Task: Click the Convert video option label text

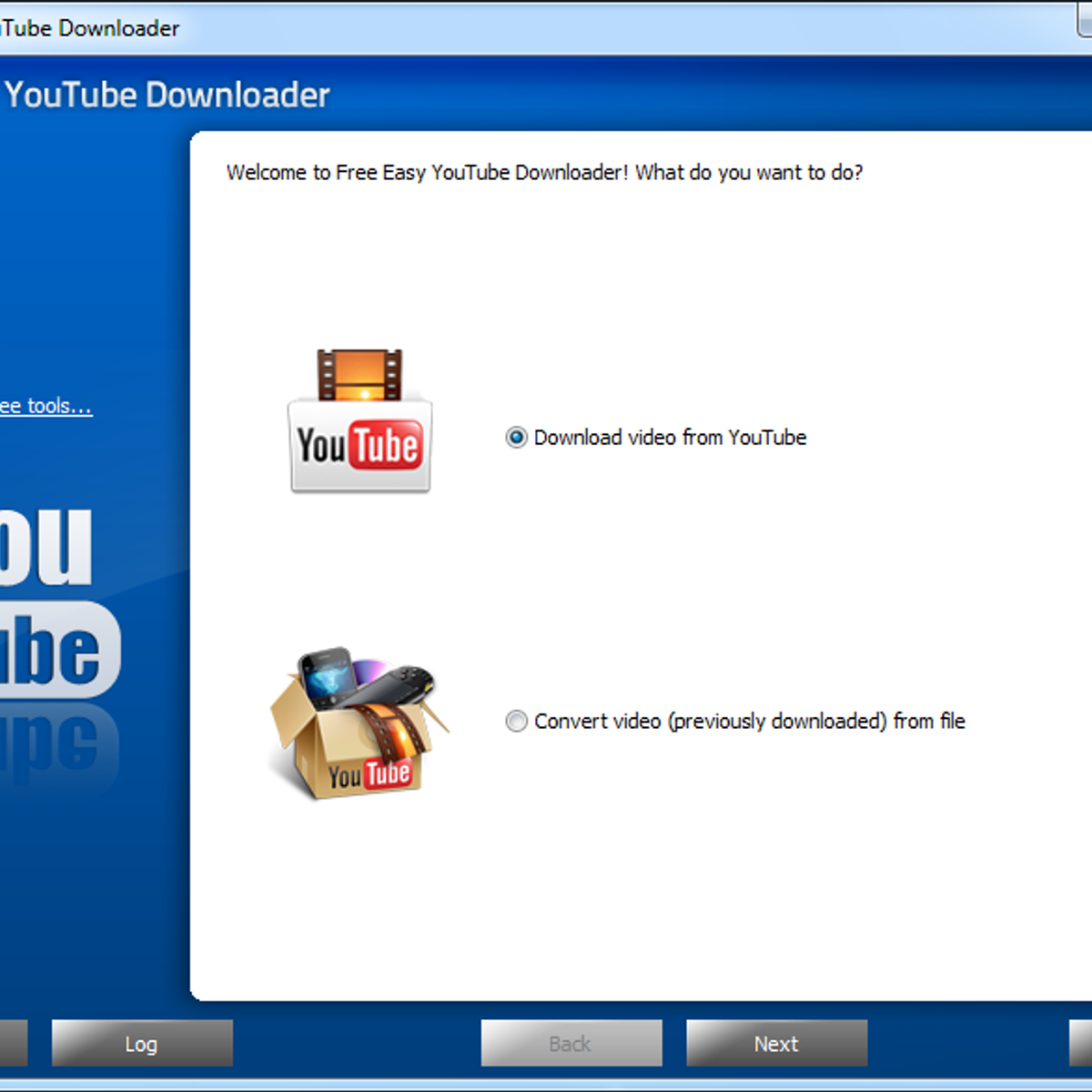Action: (x=751, y=721)
